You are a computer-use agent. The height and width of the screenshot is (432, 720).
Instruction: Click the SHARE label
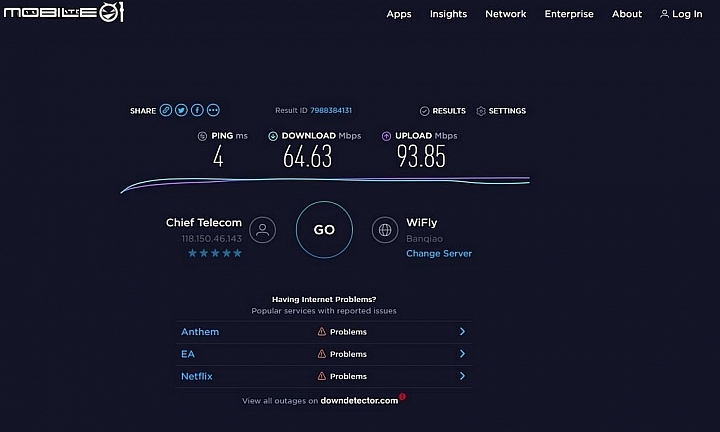point(143,111)
